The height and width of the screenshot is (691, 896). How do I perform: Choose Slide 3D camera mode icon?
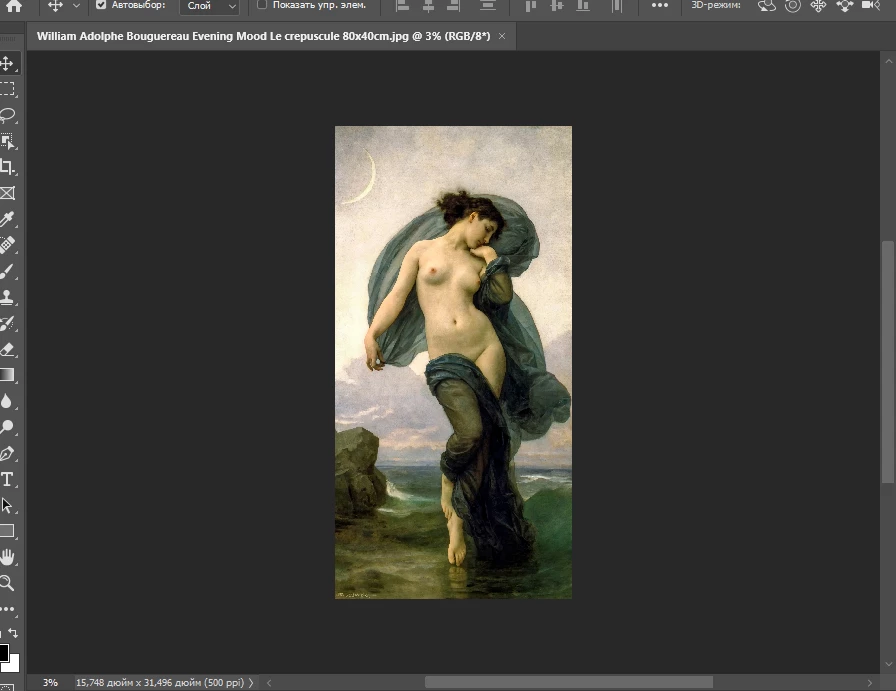[845, 6]
